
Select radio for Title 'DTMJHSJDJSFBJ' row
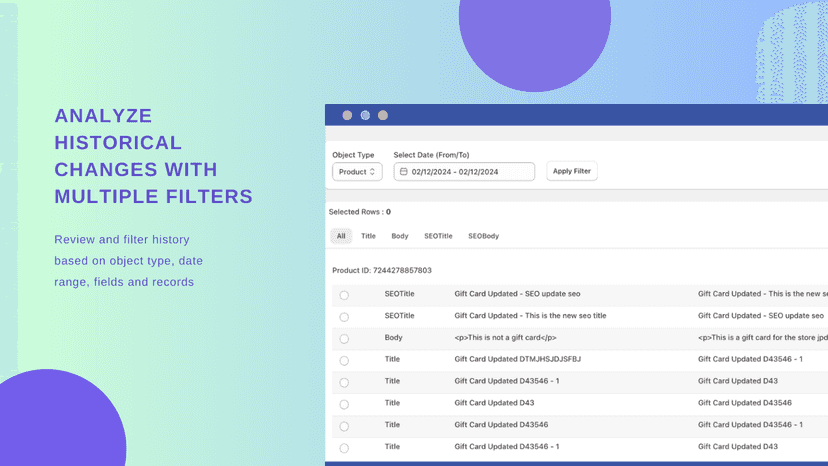click(344, 361)
